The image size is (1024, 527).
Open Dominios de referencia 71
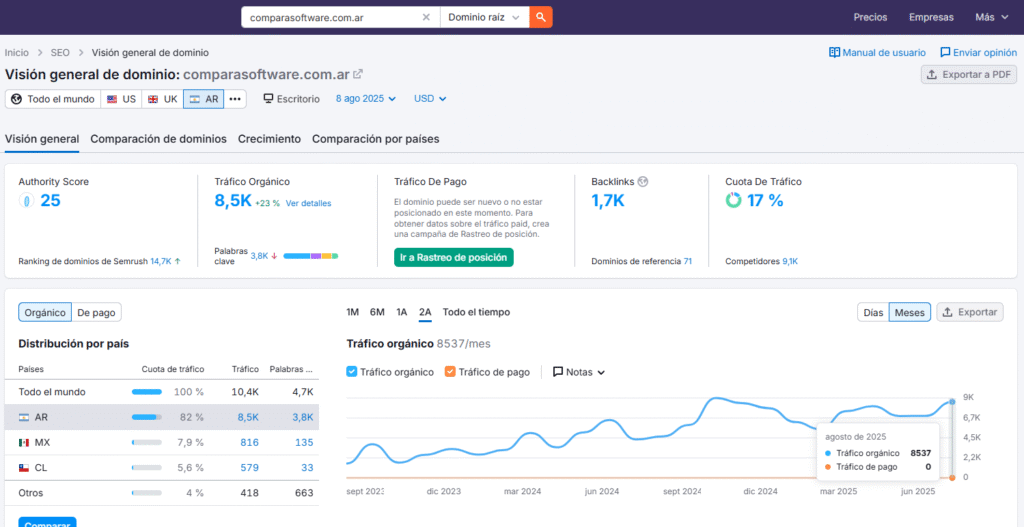click(x=688, y=261)
